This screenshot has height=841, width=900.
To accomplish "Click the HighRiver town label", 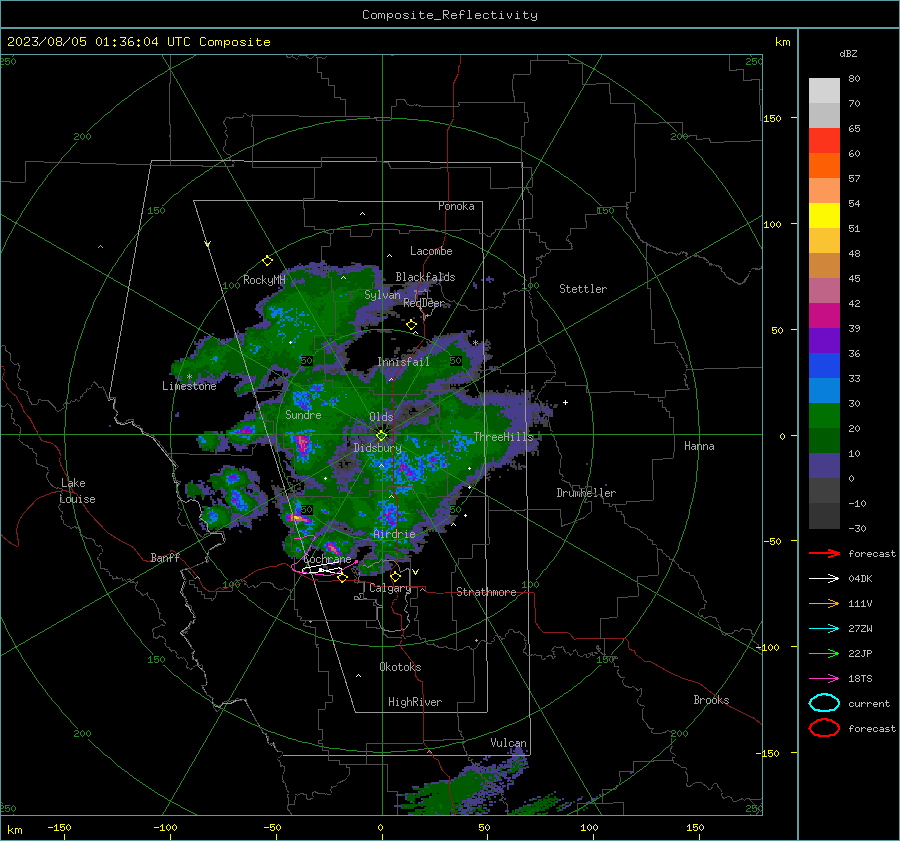I will (x=415, y=702).
